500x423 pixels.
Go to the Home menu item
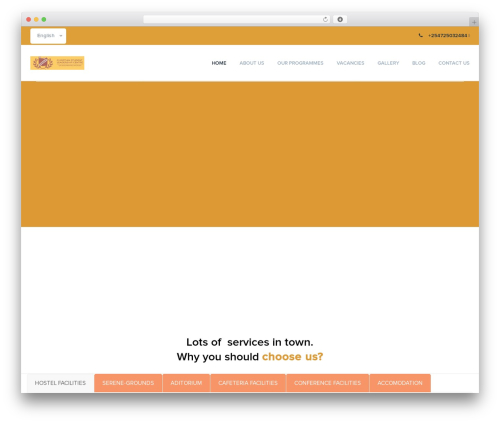click(219, 63)
